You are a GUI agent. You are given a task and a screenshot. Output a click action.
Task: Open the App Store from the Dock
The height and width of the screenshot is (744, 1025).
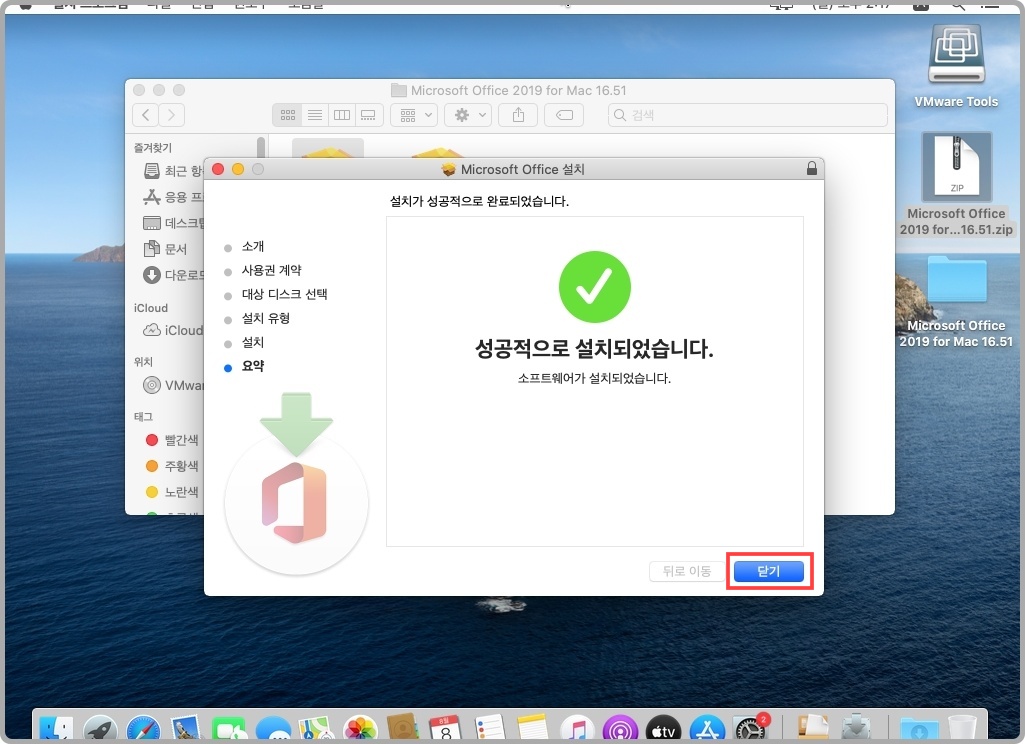(707, 727)
